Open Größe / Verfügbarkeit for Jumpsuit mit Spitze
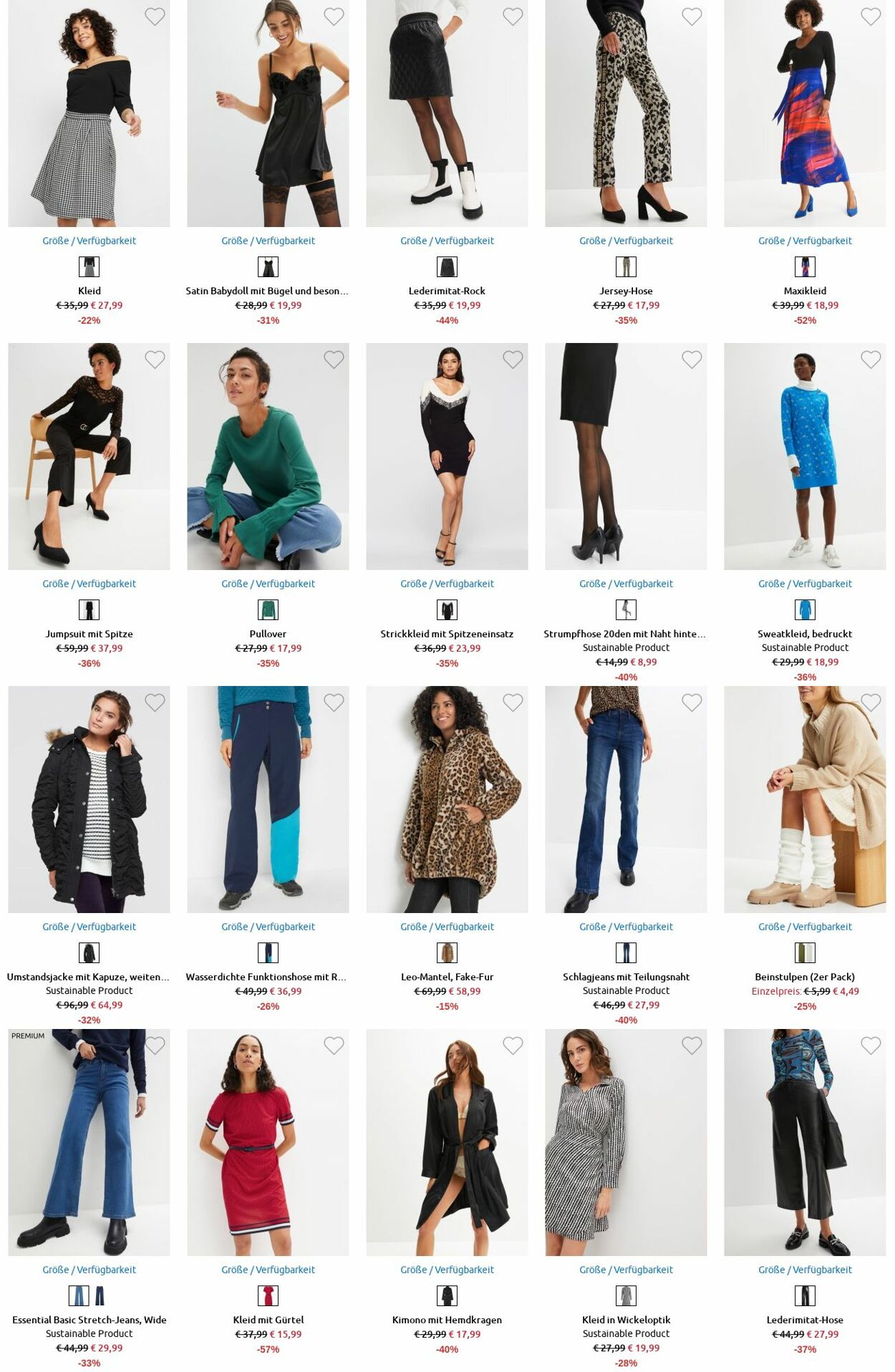 [x=89, y=584]
